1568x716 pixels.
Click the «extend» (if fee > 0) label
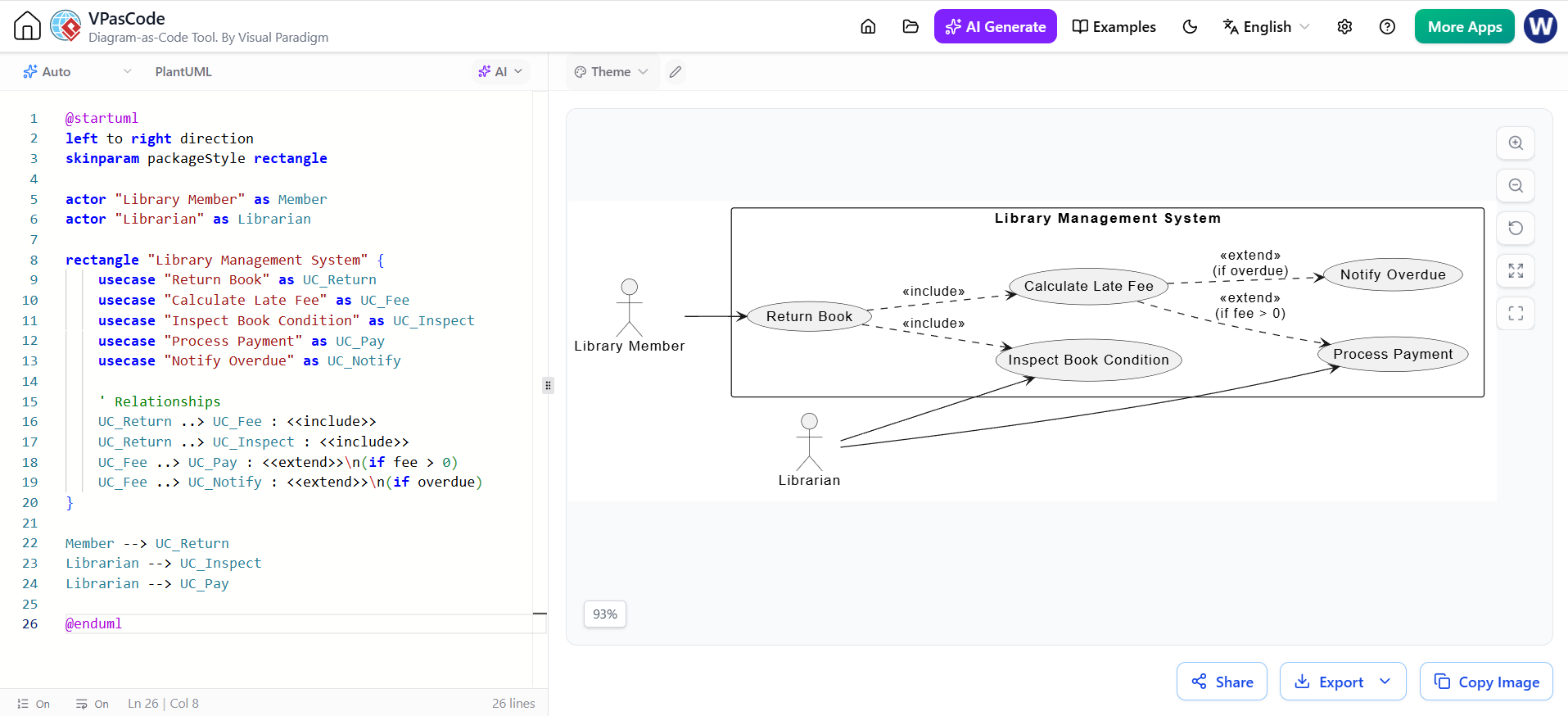[1250, 306]
